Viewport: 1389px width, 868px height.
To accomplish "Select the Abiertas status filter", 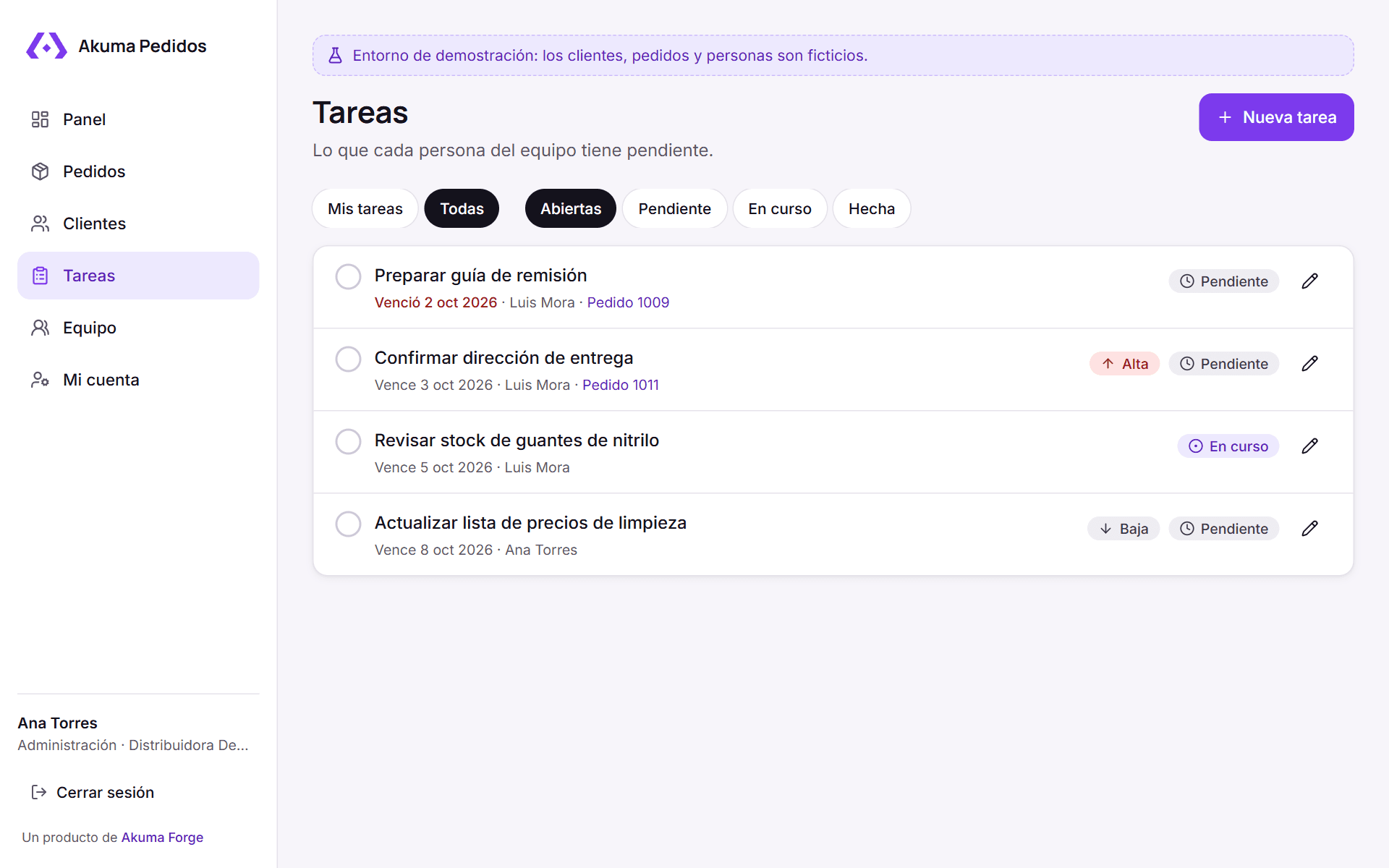I will click(x=571, y=208).
